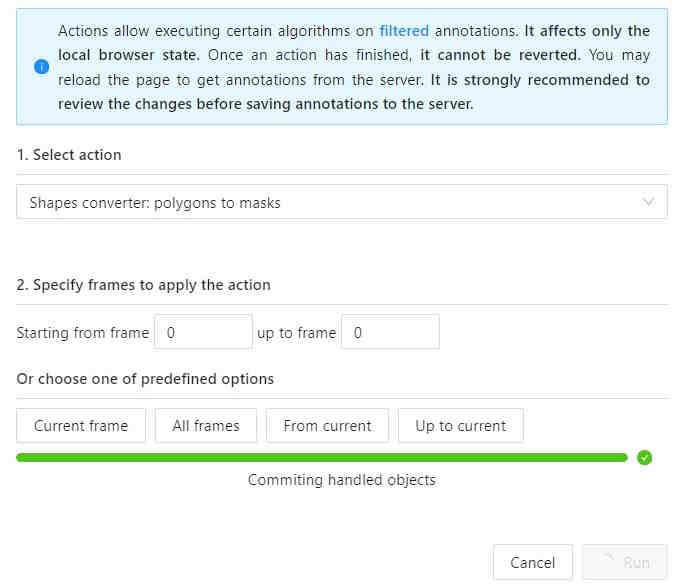
Task: Click the "Starting from frame" label text
Action: point(83,333)
